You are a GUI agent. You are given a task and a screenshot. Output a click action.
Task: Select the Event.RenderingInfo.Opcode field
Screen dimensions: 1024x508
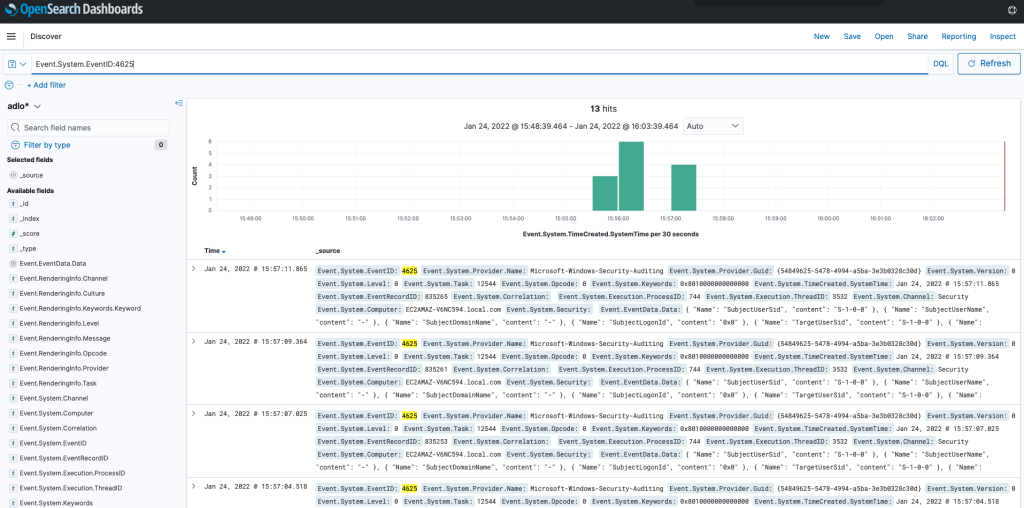tap(63, 353)
